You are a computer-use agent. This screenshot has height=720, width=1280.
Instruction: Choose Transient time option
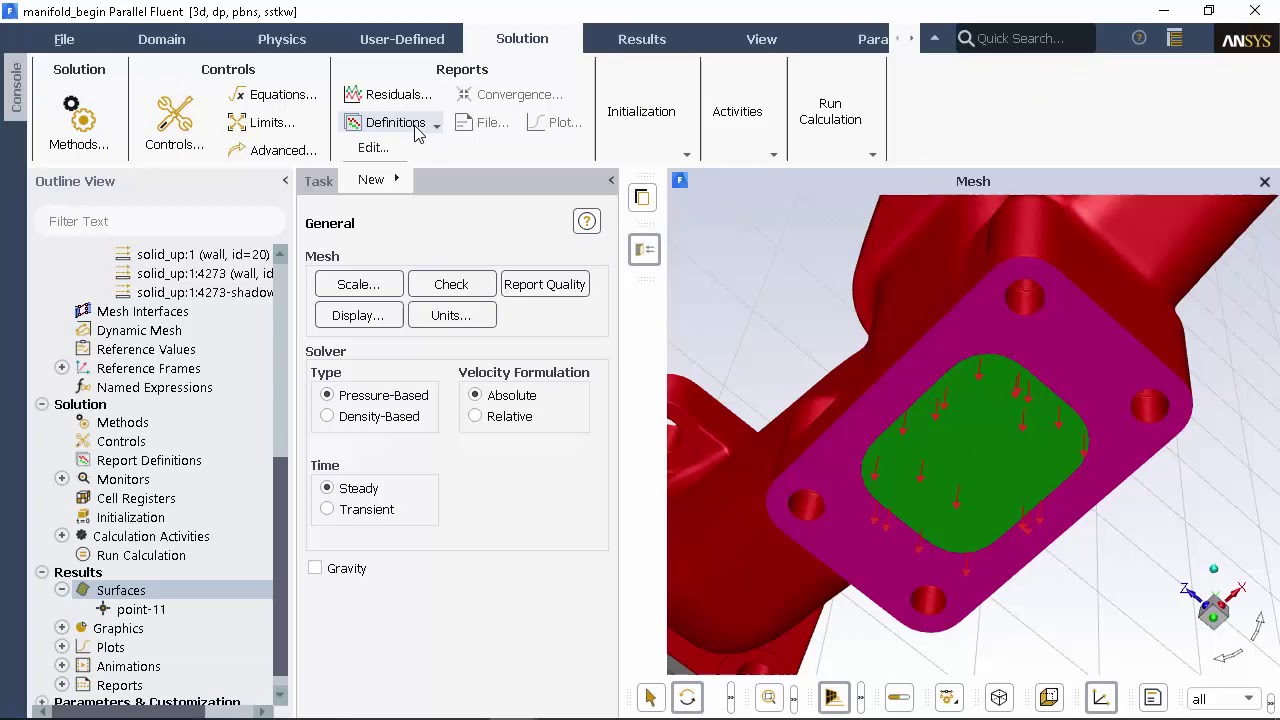pyautogui.click(x=327, y=509)
